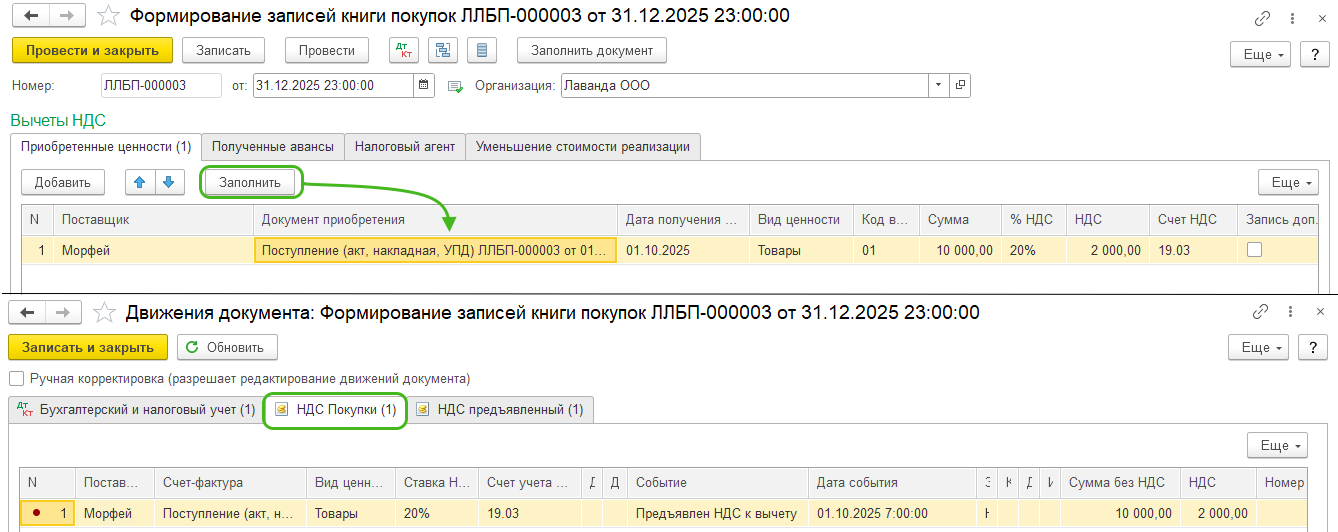Toggle Запись доп. листа checkbox in row 1
This screenshot has height=532, width=1338.
(x=1254, y=250)
